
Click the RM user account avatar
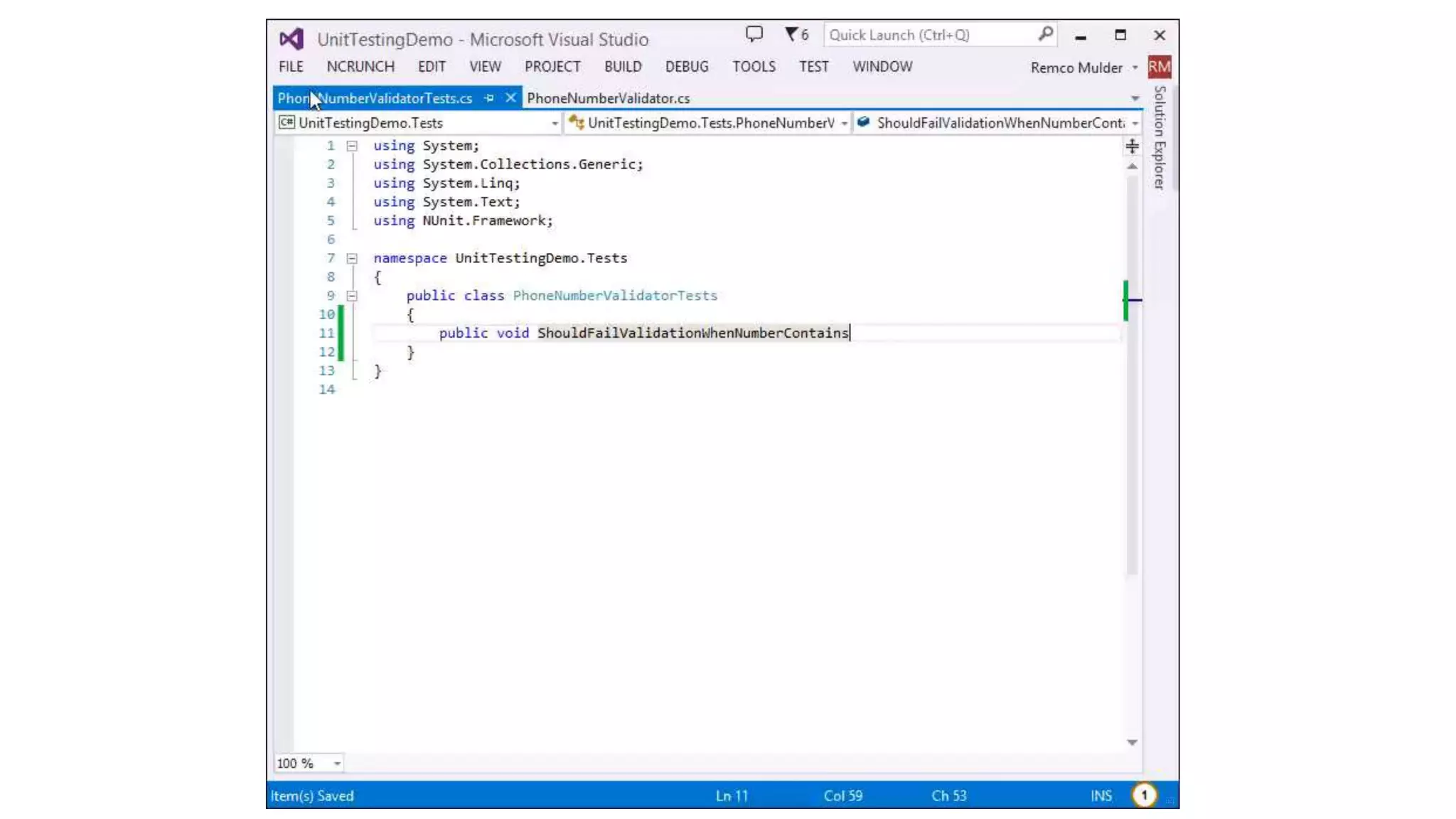pyautogui.click(x=1159, y=67)
